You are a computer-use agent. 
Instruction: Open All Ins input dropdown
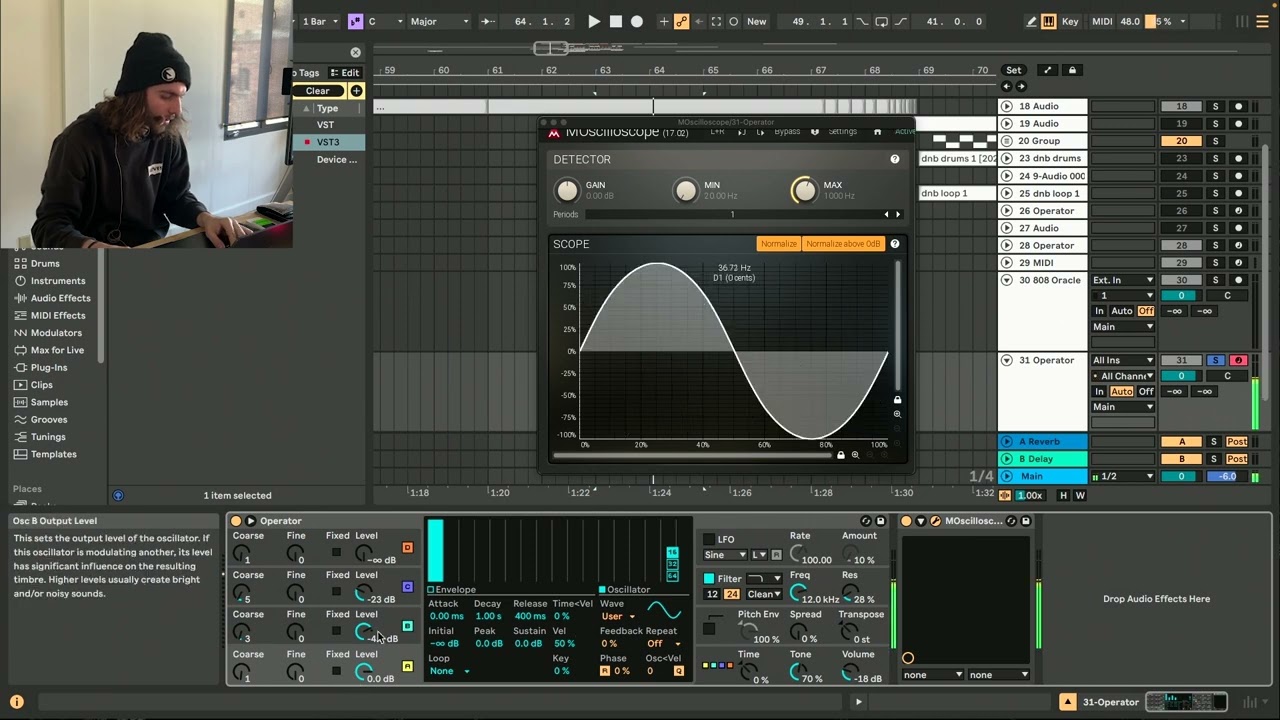pyautogui.click(x=1123, y=360)
